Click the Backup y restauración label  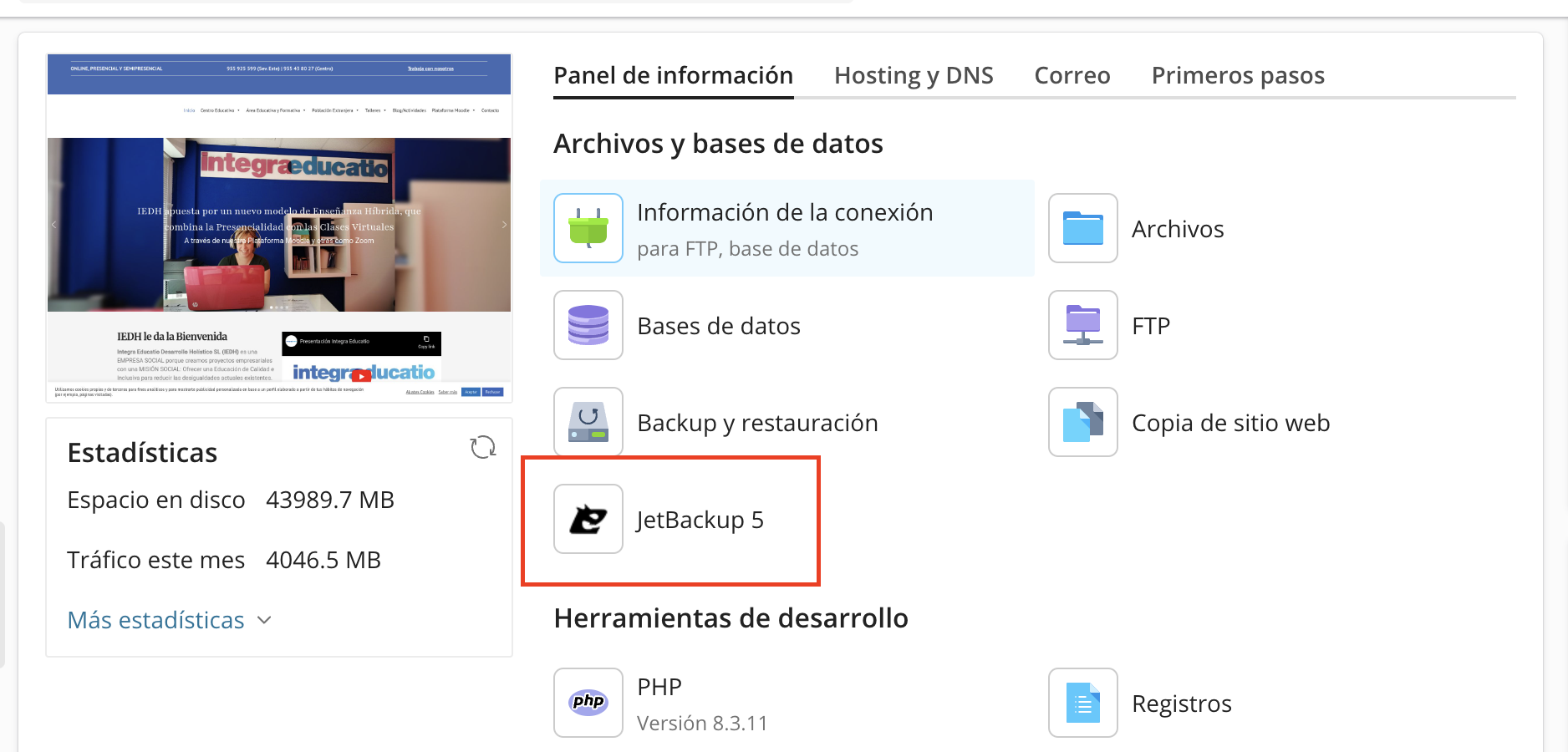(x=757, y=423)
